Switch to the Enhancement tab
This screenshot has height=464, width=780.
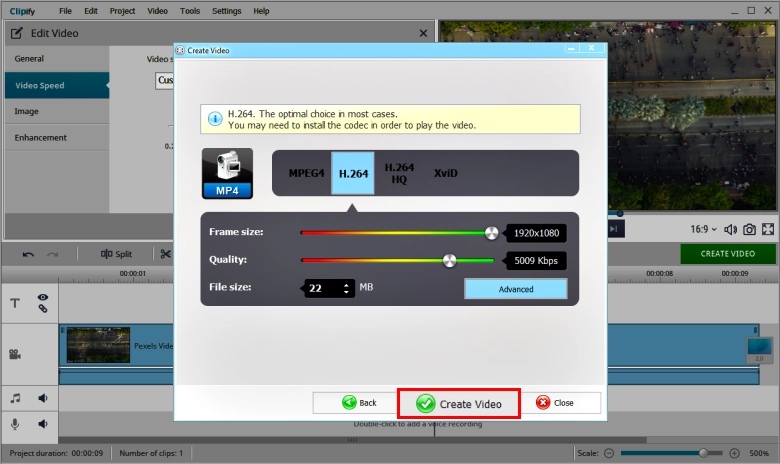click(57, 137)
